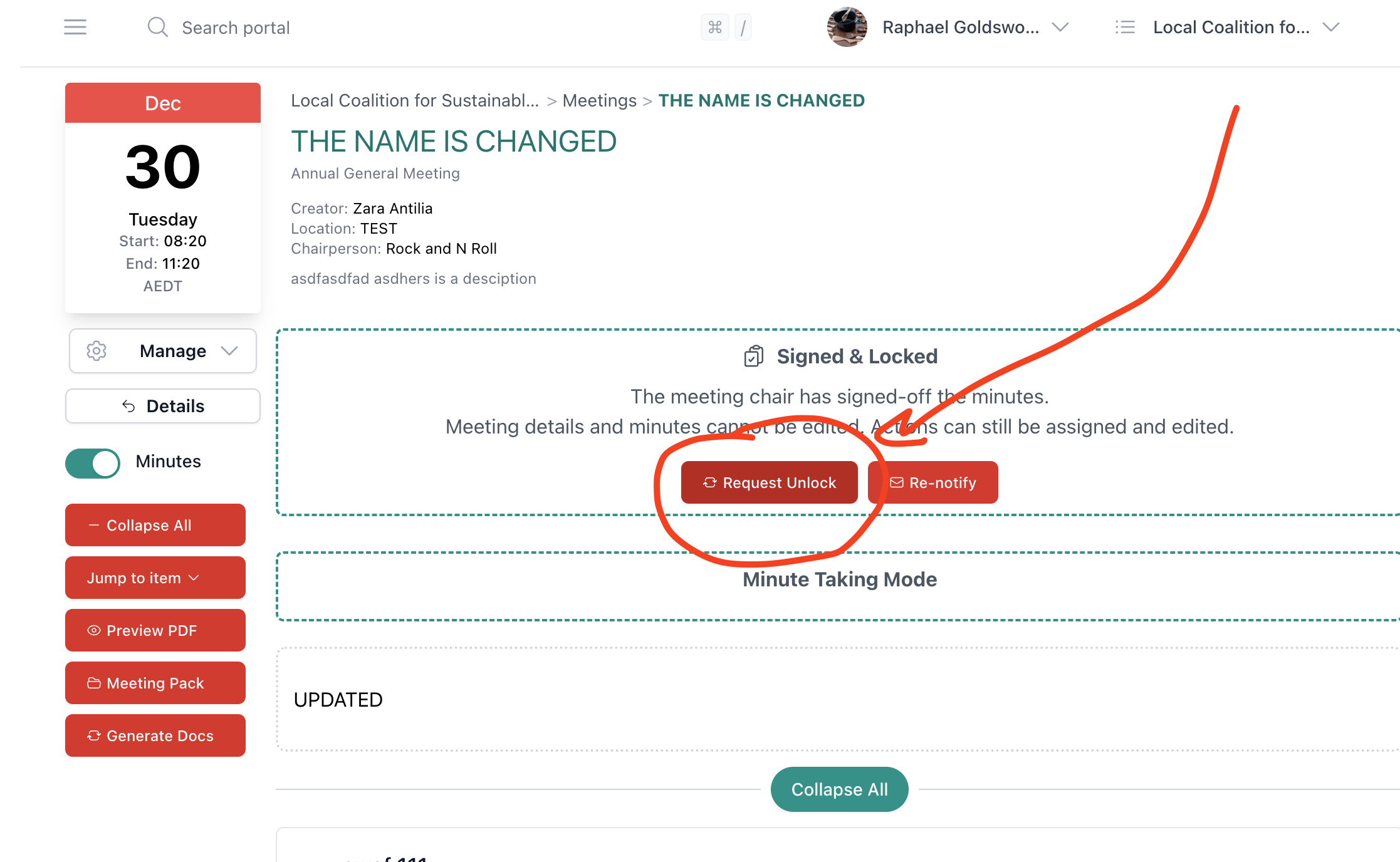Click Raphael Goldsworth's profile avatar
Screen dimensions: 1400x862
(x=846, y=27)
